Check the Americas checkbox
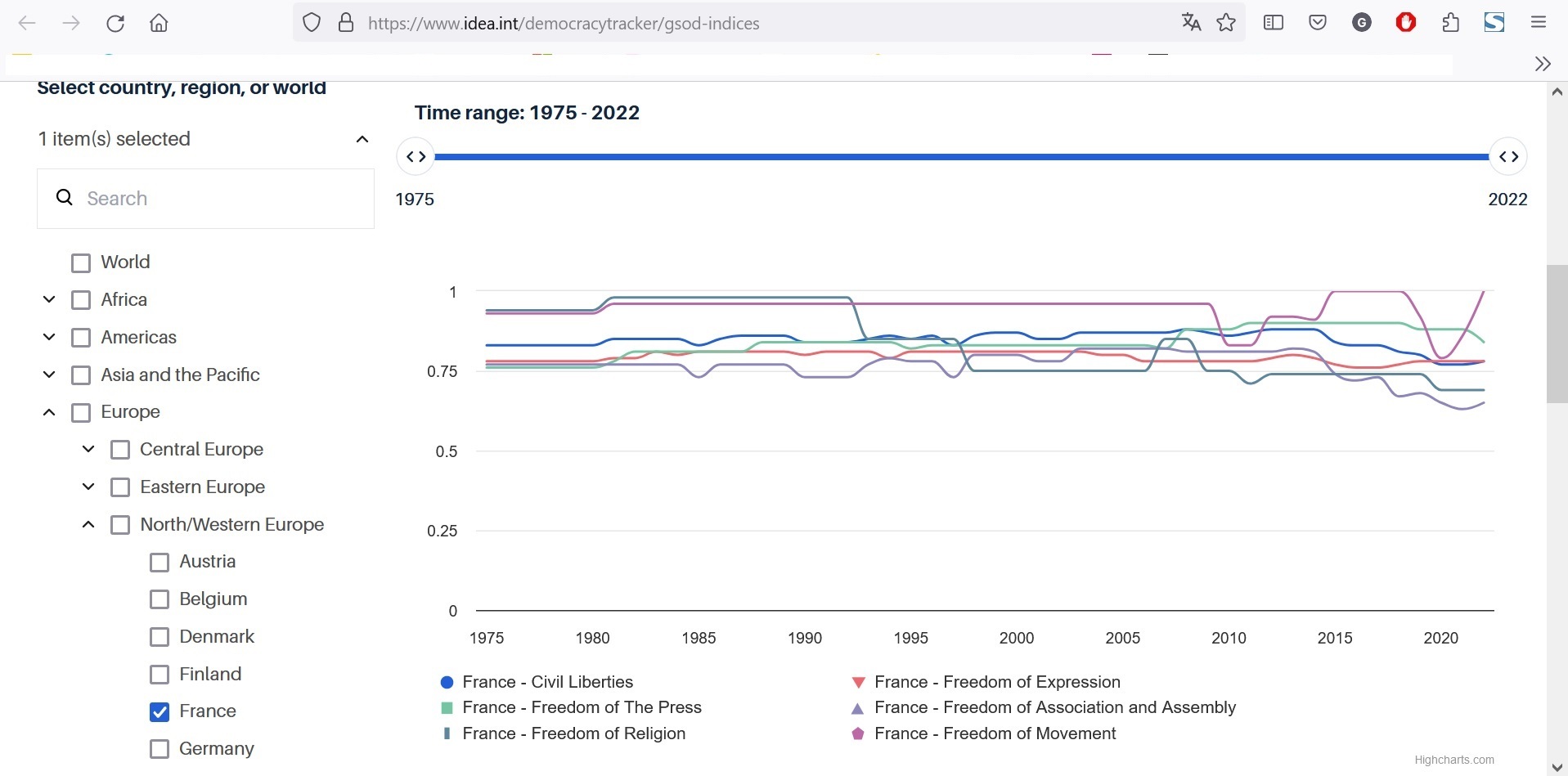 pos(81,338)
